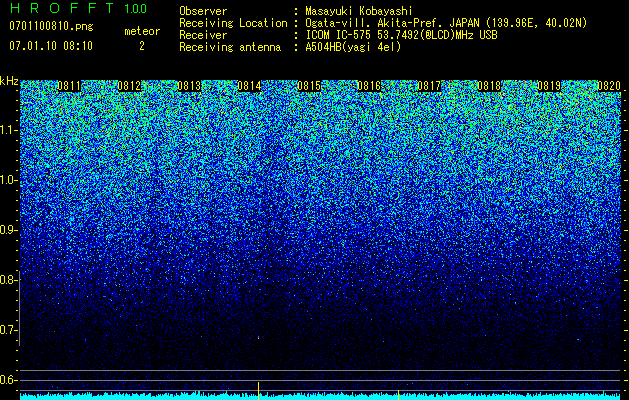
Task: Click the A504HB(yagi 4el) antenna value
Action: click(353, 47)
